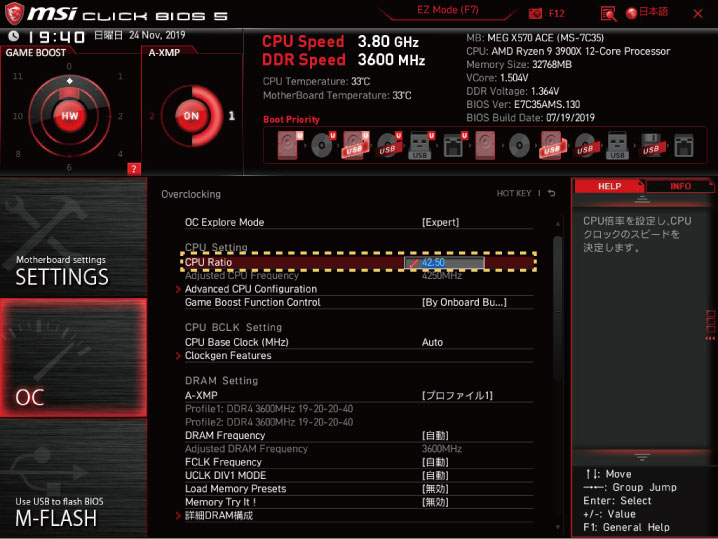Open the OC Explore Mode [Expert] option

tap(359, 222)
